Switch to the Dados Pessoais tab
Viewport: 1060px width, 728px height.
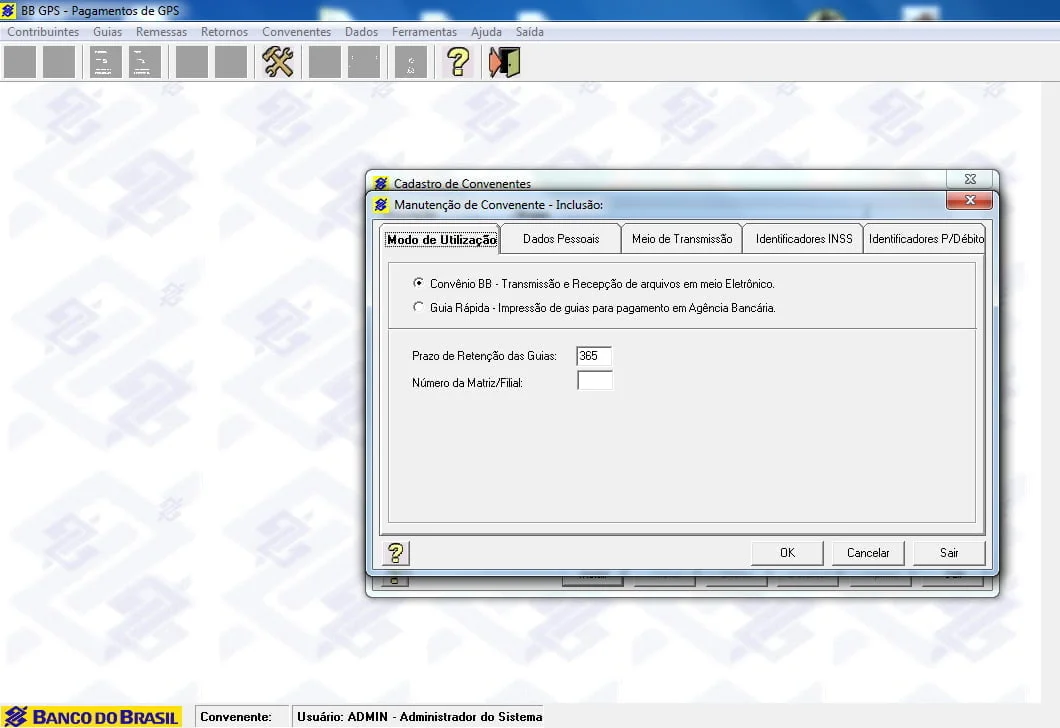[x=561, y=239]
